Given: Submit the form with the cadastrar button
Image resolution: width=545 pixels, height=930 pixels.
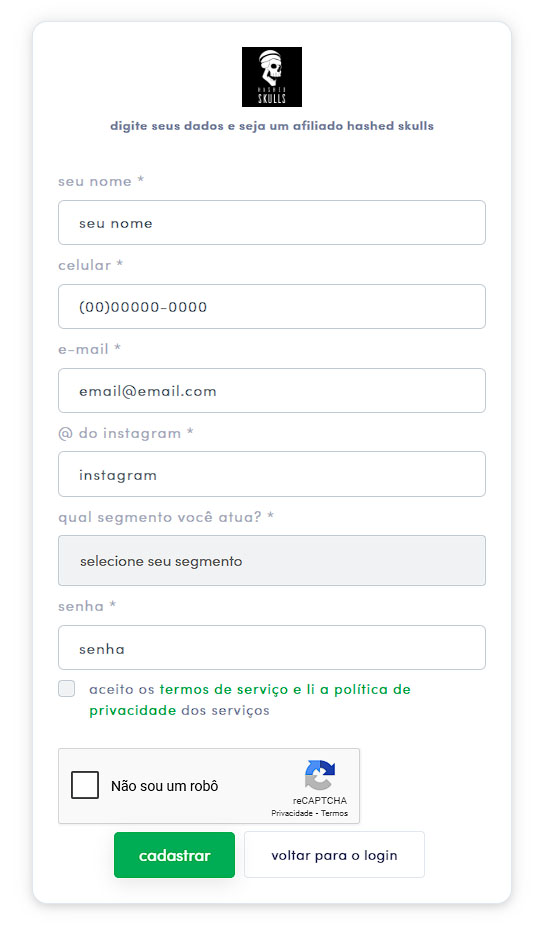Looking at the screenshot, I should (174, 855).
